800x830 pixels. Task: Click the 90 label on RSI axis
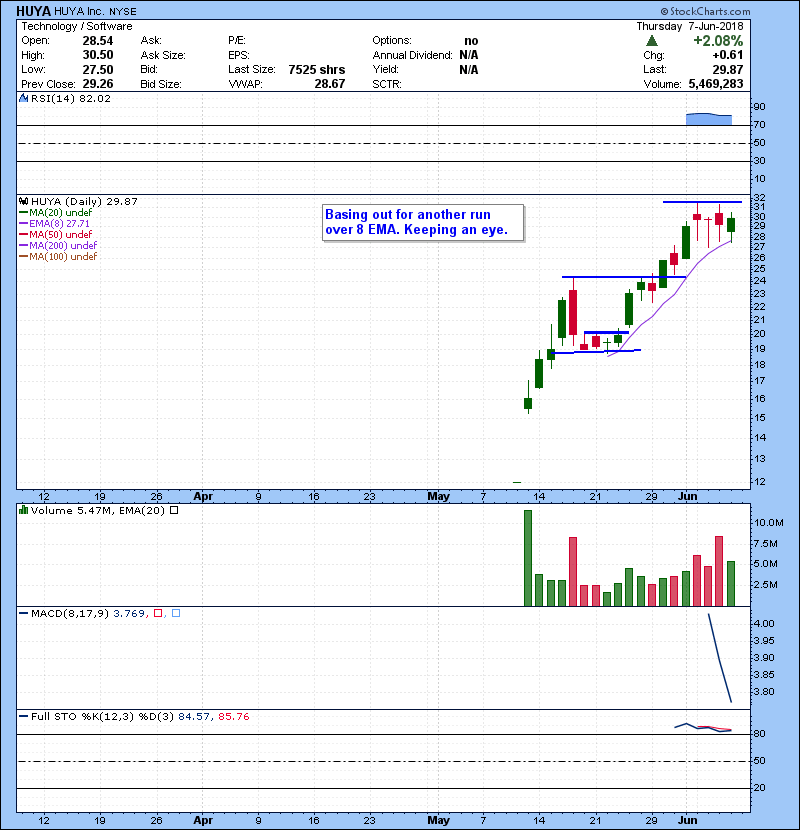(759, 107)
